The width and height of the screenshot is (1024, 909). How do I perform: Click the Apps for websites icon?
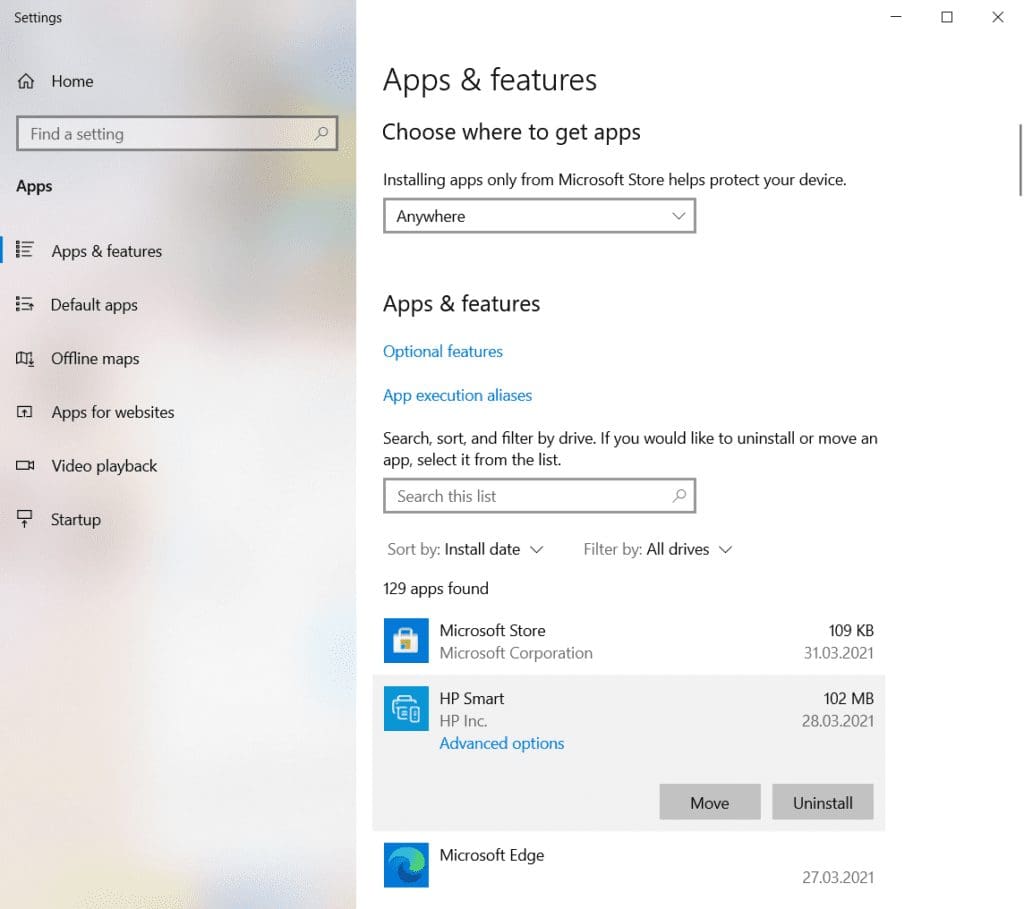click(25, 411)
